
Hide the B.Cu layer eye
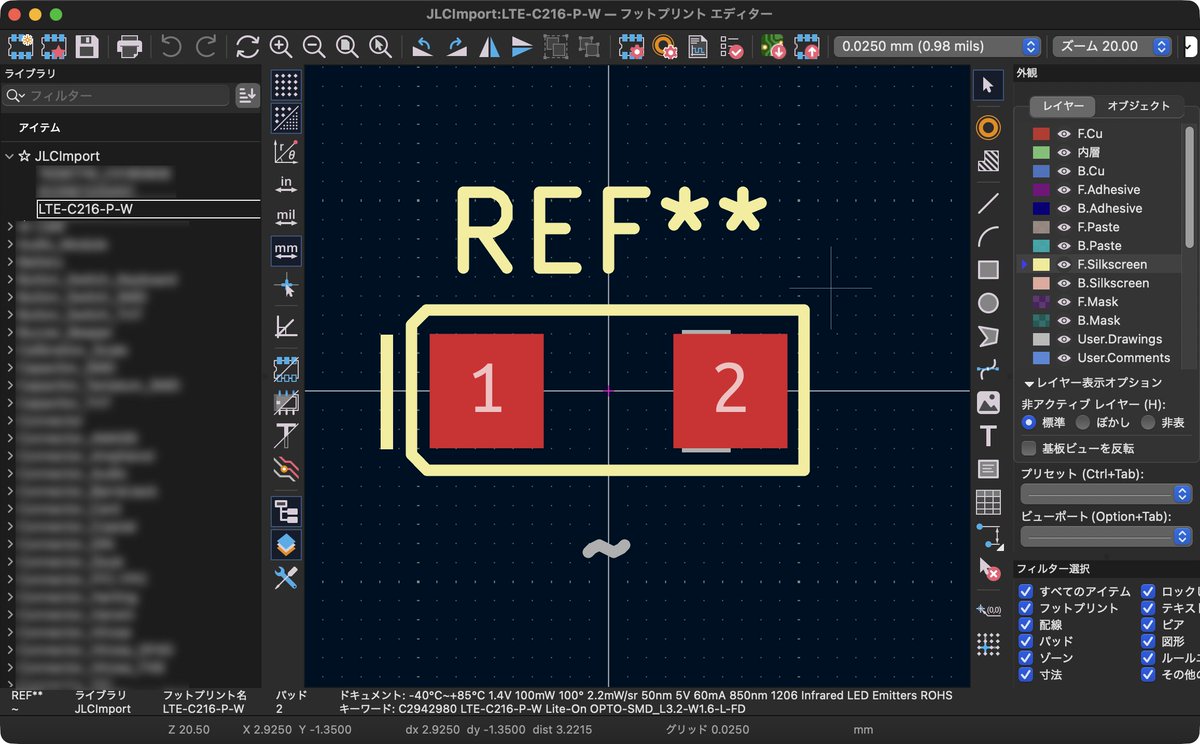tap(1064, 171)
